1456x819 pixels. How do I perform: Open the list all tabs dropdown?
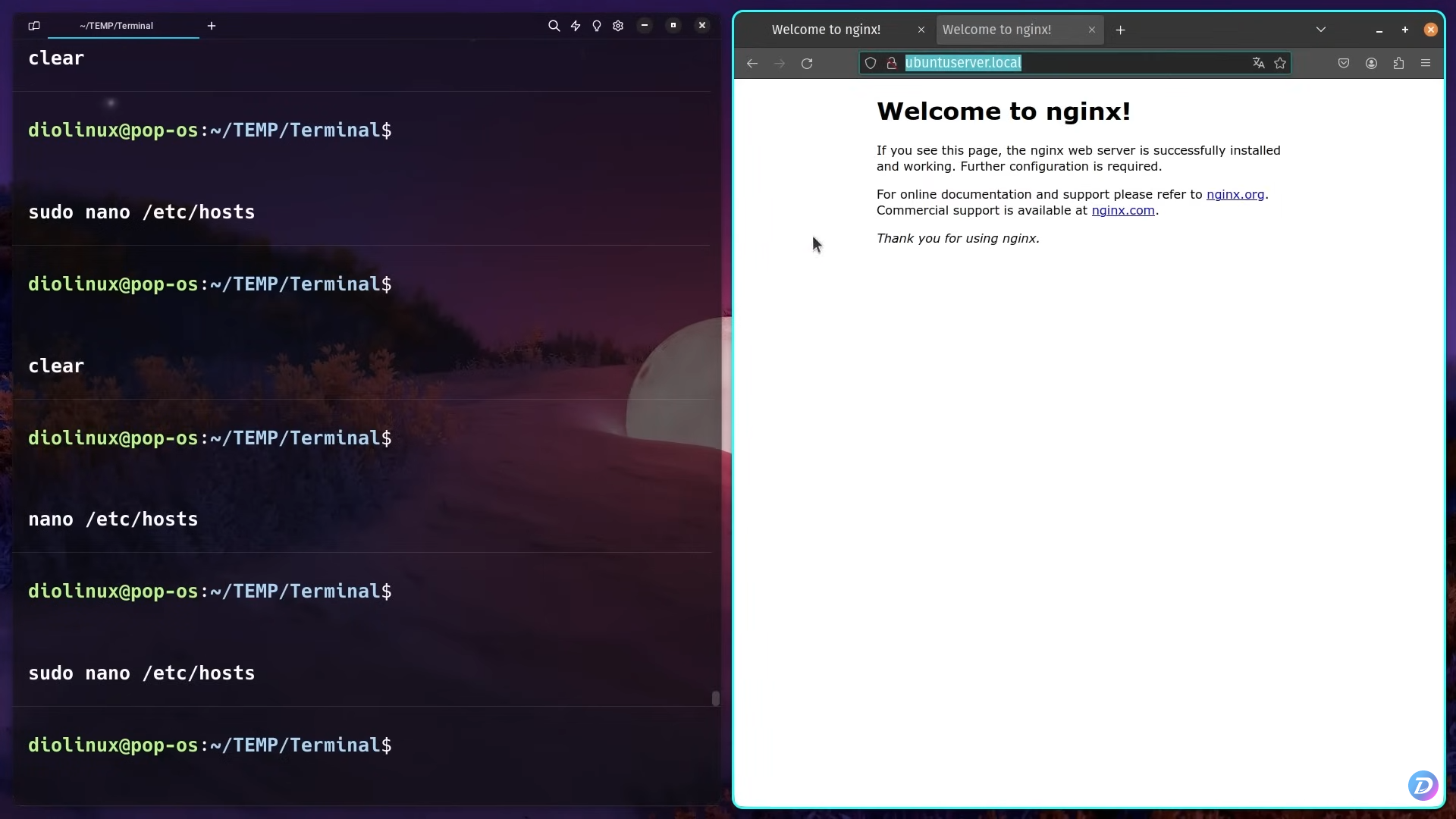pyautogui.click(x=1321, y=30)
